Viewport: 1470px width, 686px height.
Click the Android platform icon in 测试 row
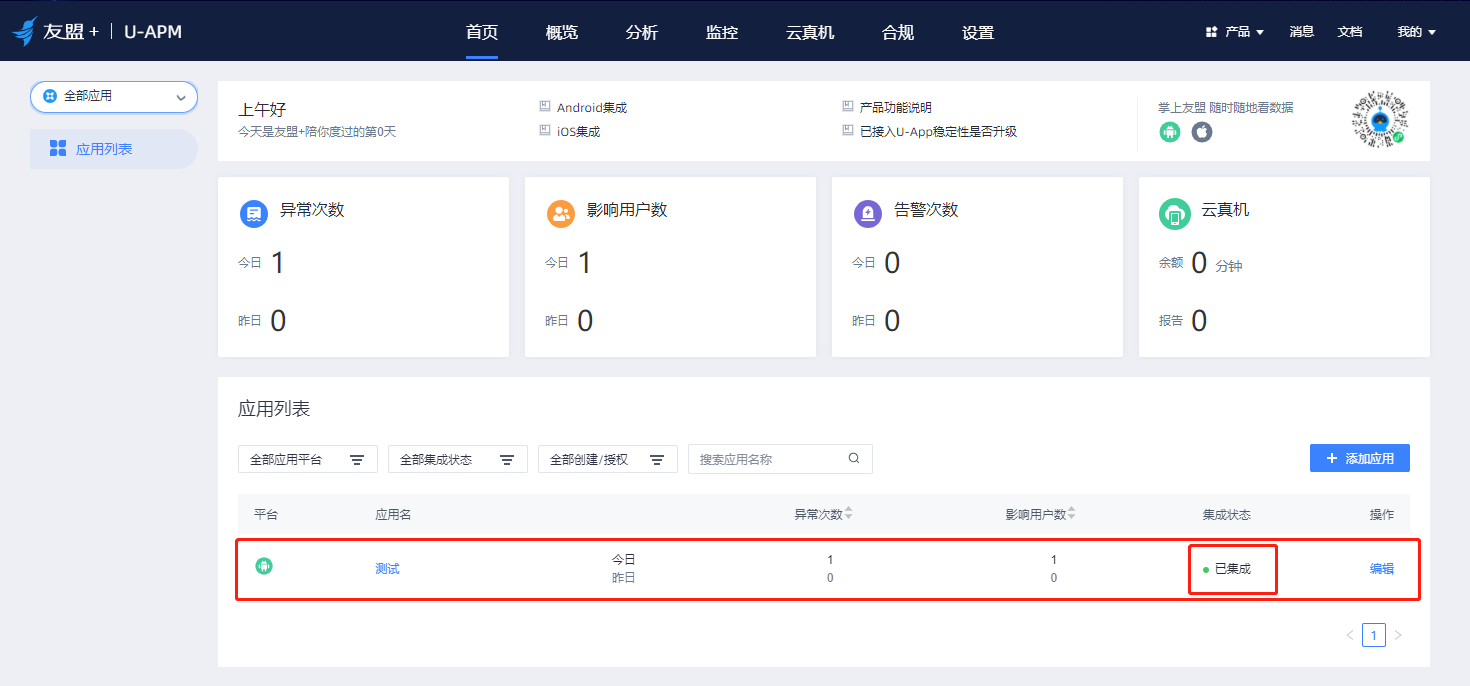tap(264, 565)
